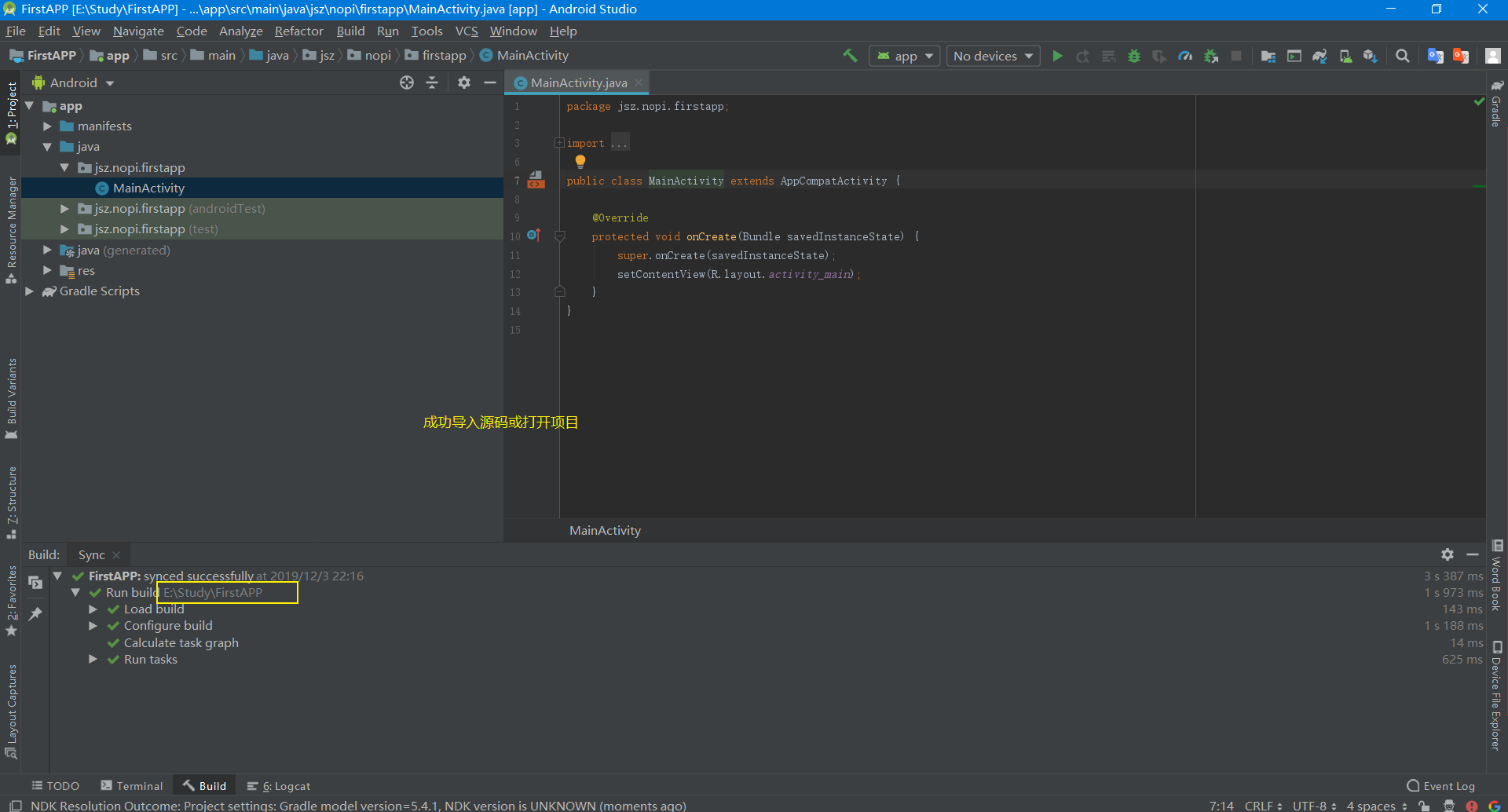The width and height of the screenshot is (1508, 812).
Task: Click the Toggle view icon in Build panel
Action: pyautogui.click(x=35, y=582)
